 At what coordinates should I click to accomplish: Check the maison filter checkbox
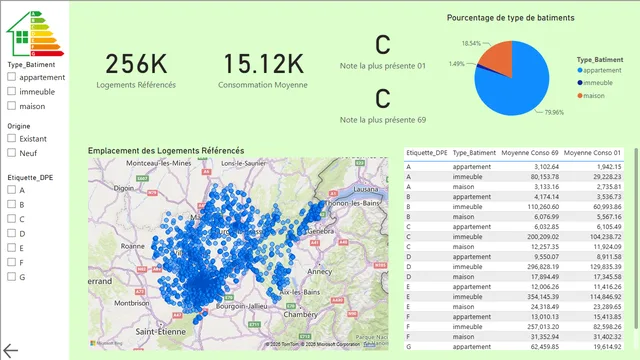(12, 106)
